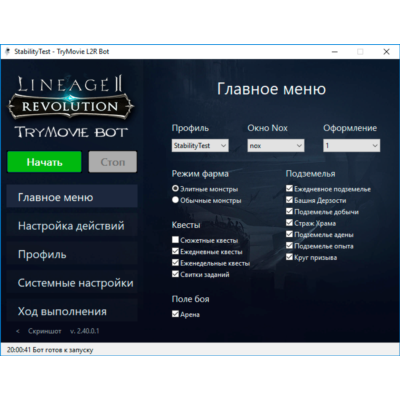400x400 pixels.
Task: Enable the Сюжетные квесты checkbox
Action: [175, 240]
